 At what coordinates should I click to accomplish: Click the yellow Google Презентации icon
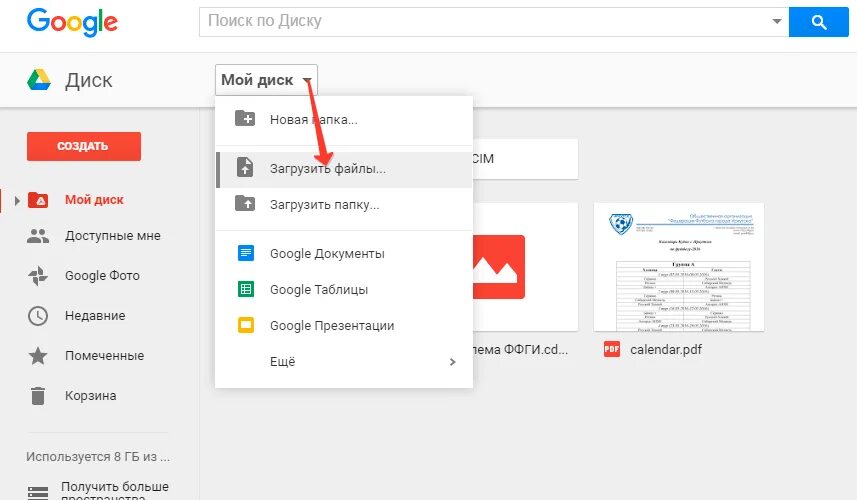(246, 325)
